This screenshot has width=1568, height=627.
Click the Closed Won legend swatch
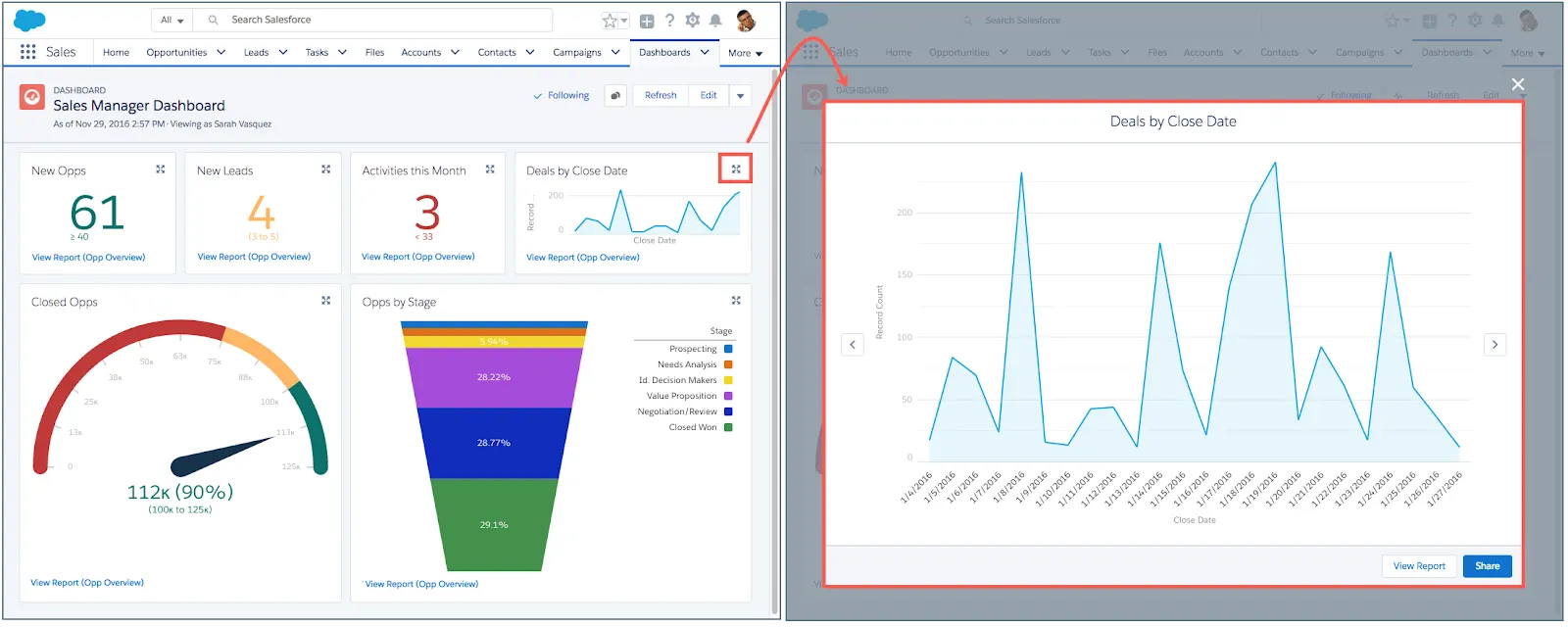tap(728, 427)
